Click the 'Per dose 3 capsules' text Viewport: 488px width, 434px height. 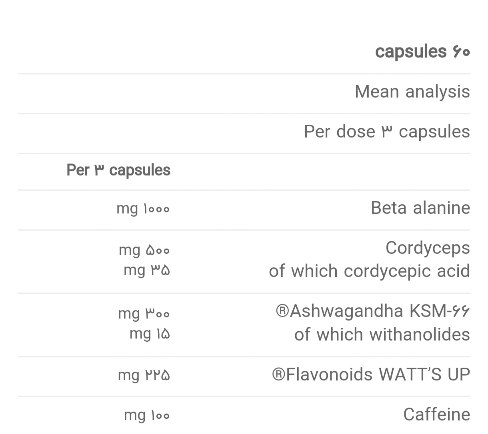point(387,132)
